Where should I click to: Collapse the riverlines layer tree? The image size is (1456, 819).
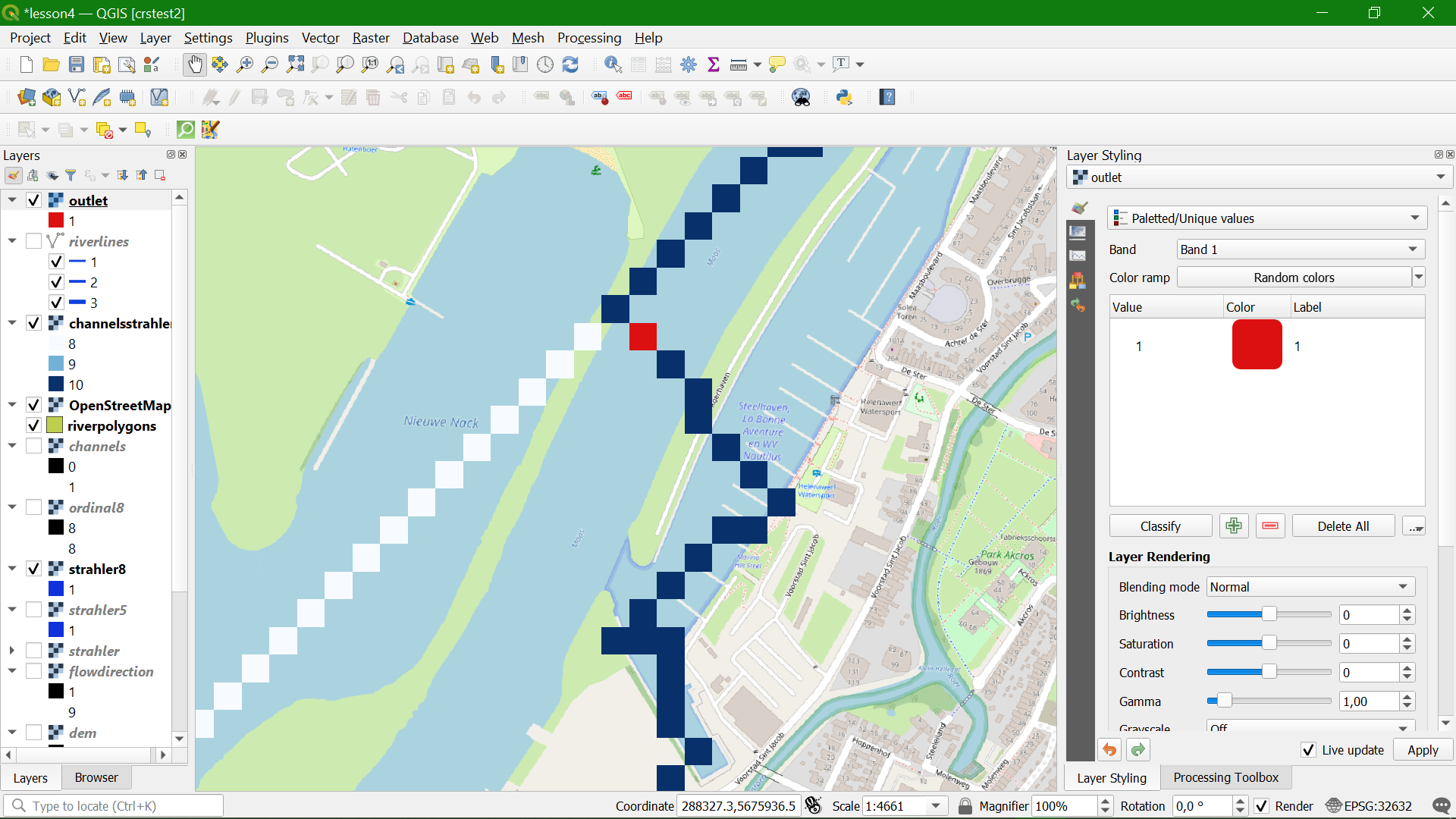(12, 241)
